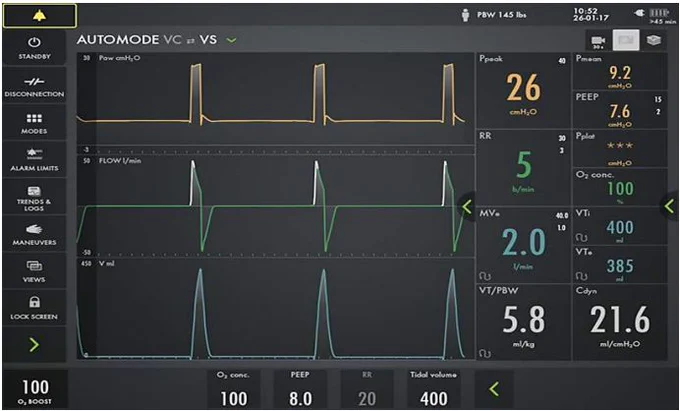Screen dimensions: 680x411
Task: Open Trends & Logs
Action: coord(34,198)
